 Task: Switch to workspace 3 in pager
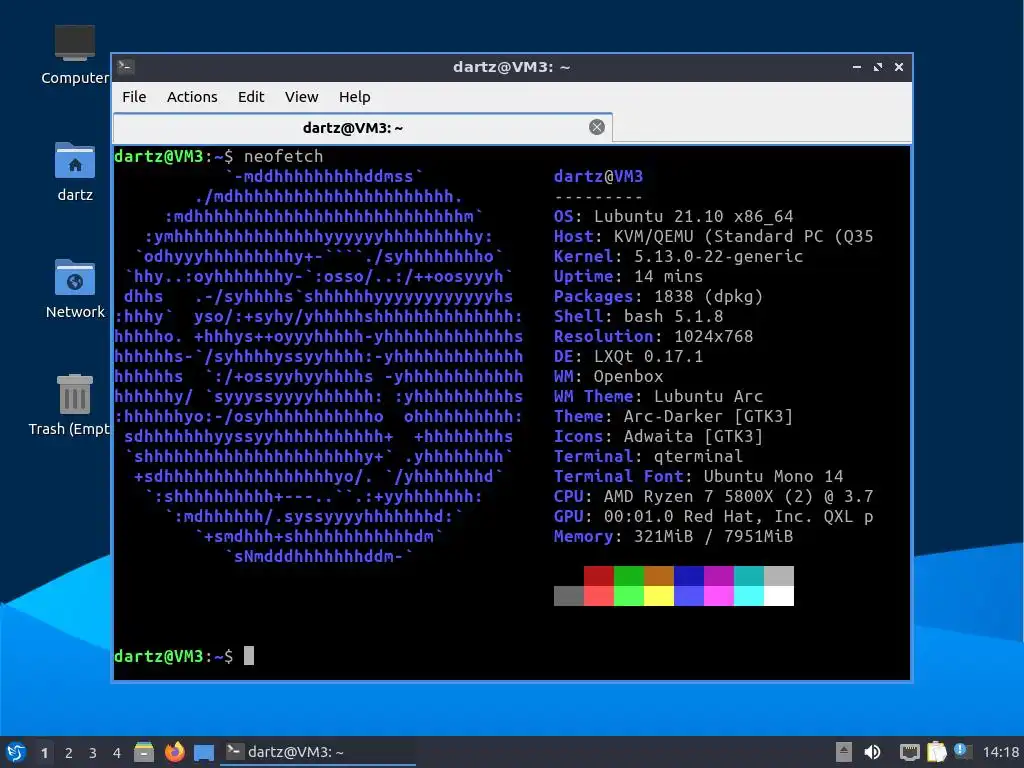click(x=93, y=753)
